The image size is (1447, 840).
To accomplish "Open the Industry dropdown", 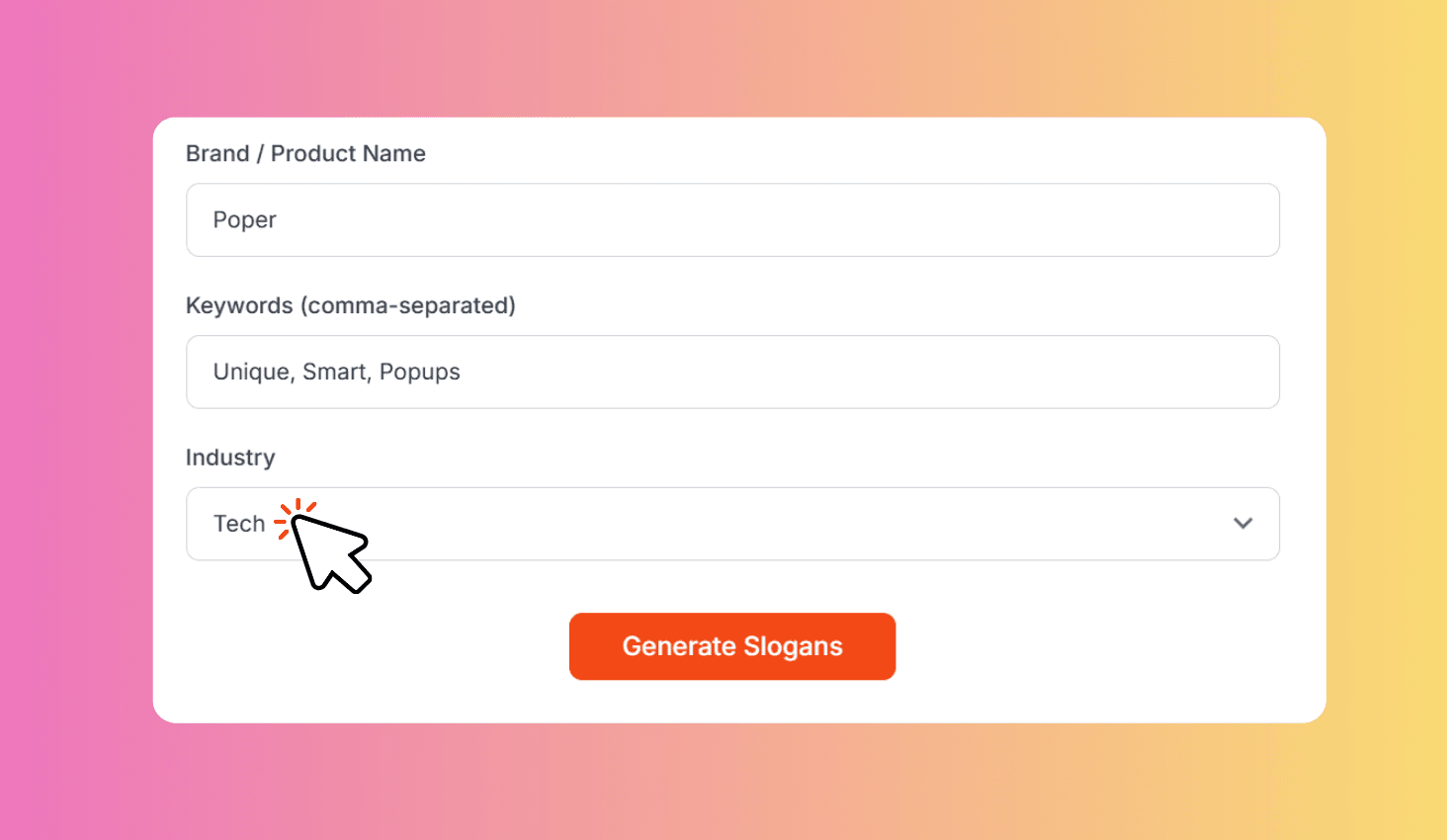I will click(x=731, y=524).
